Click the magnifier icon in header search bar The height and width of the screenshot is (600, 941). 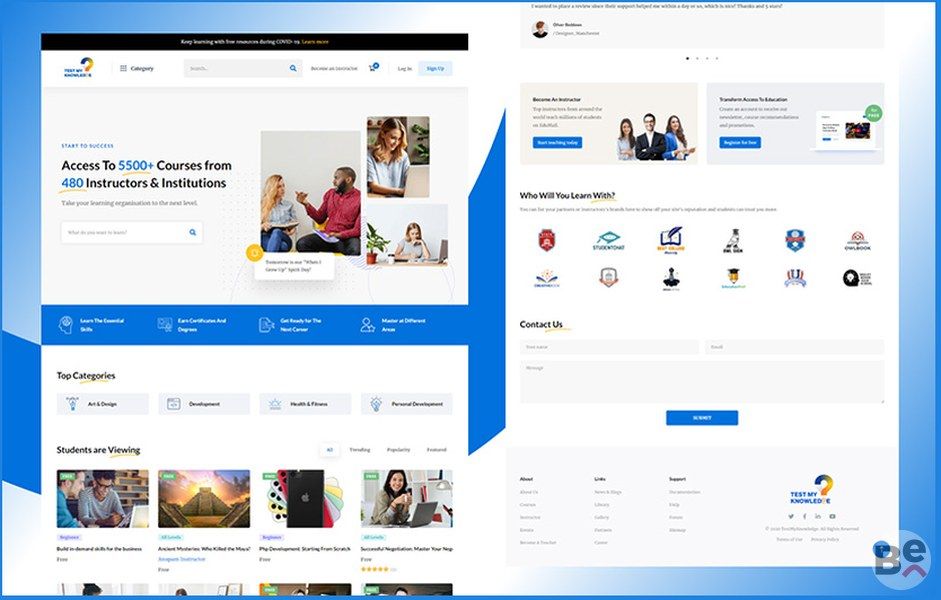coord(293,69)
